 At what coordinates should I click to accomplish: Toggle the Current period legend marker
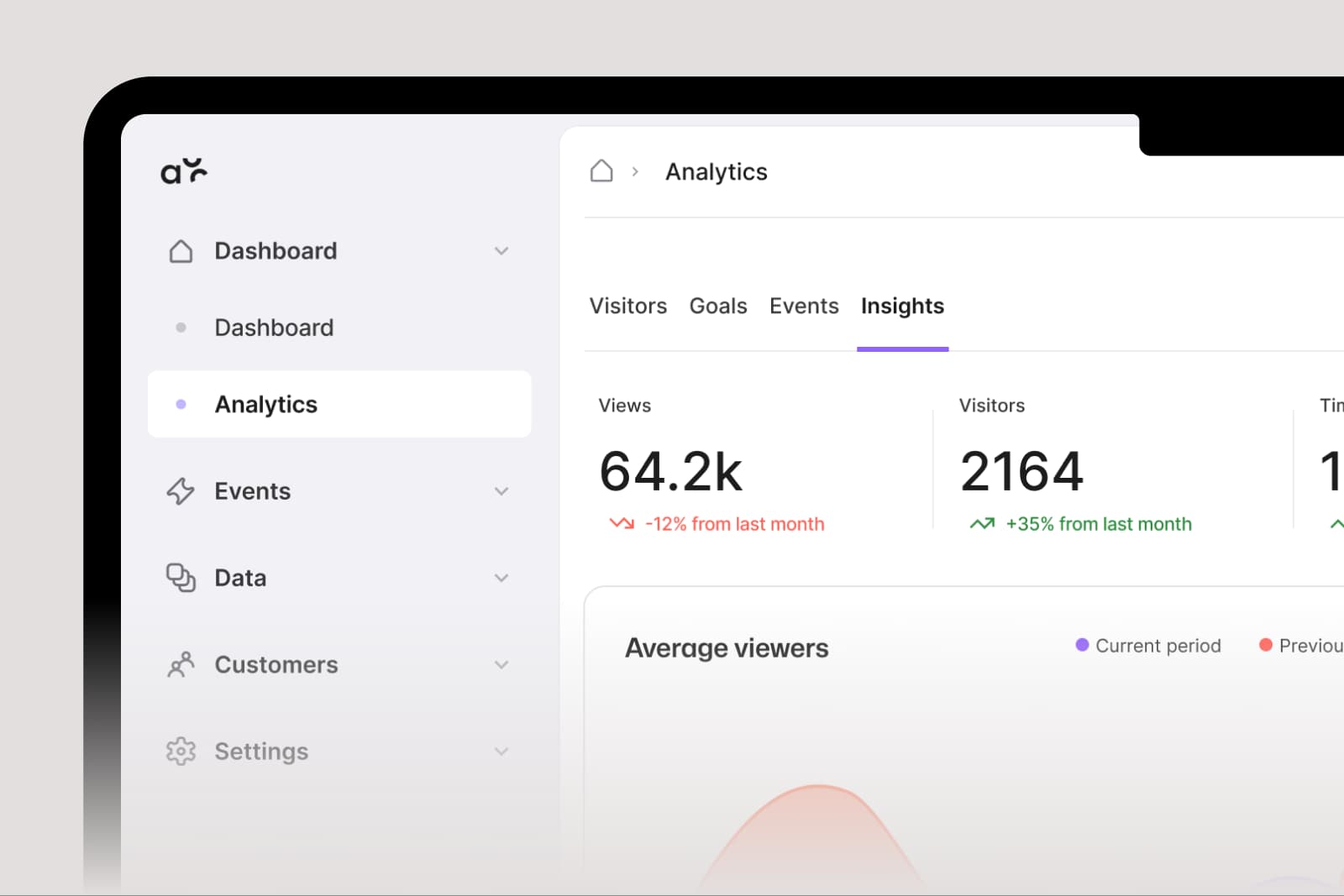[1082, 645]
